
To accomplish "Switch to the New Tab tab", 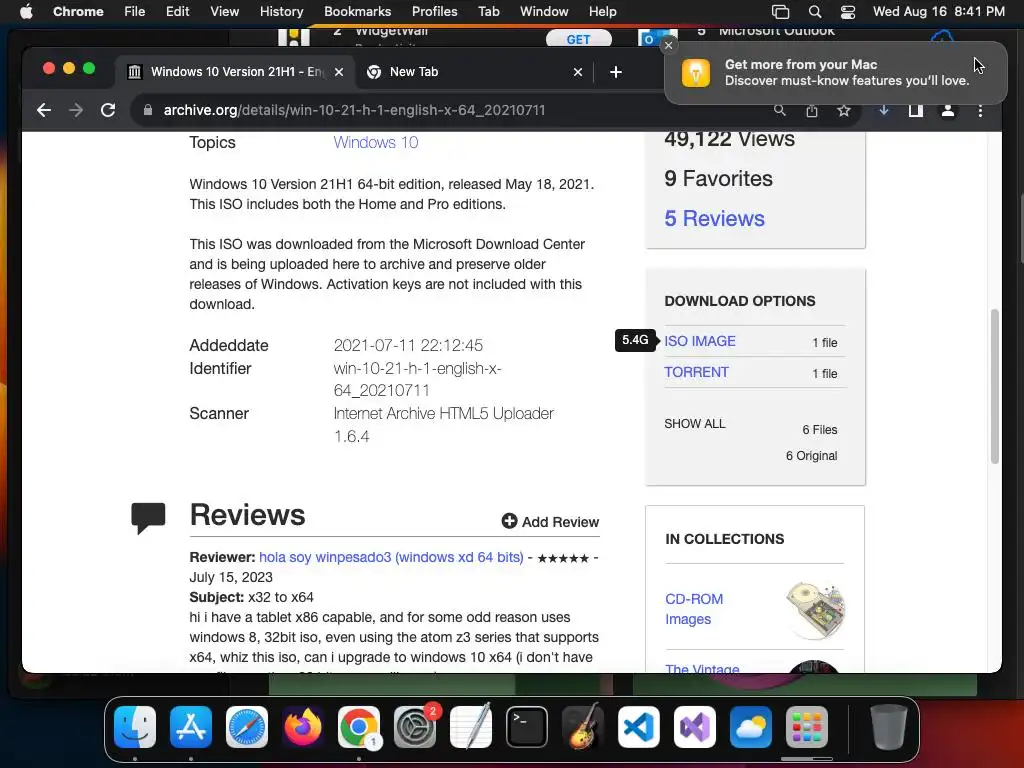I will click(x=473, y=72).
